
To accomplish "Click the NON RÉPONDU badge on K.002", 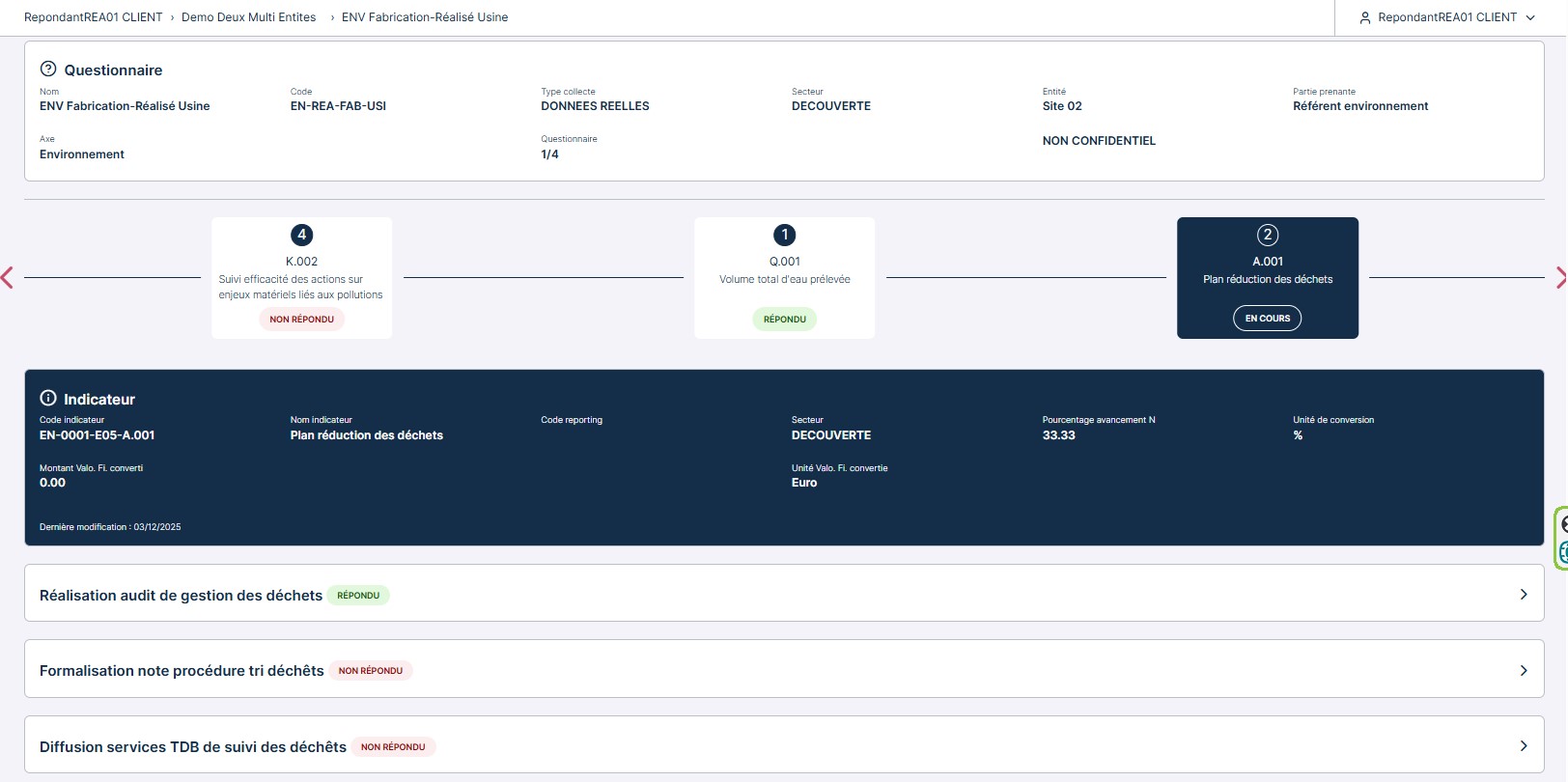I will pyautogui.click(x=302, y=320).
